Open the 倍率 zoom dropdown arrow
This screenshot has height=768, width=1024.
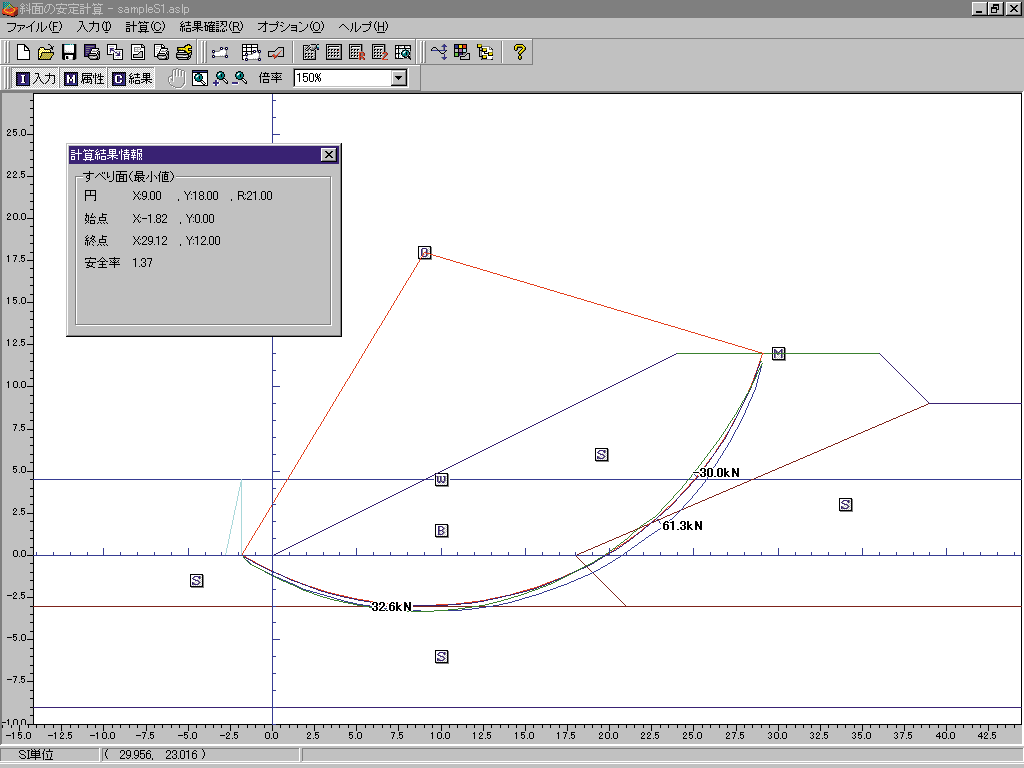tap(399, 78)
